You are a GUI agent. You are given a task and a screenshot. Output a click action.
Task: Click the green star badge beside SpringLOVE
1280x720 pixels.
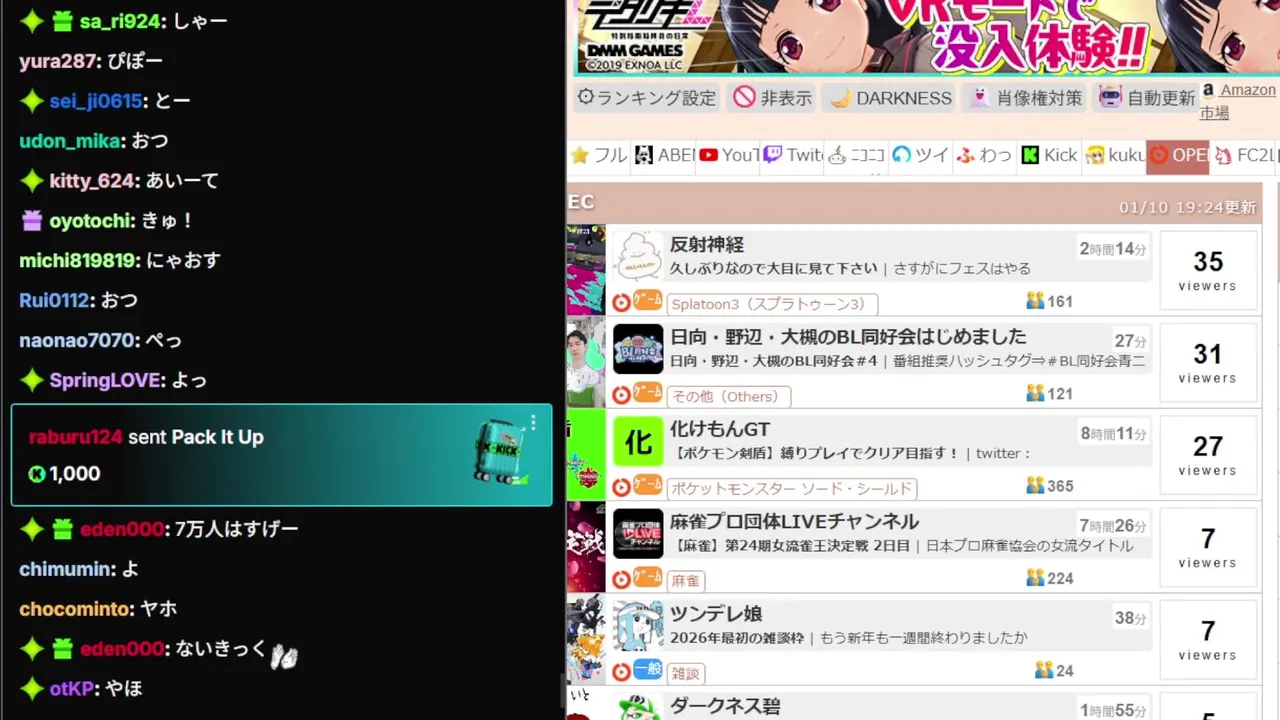(32, 380)
